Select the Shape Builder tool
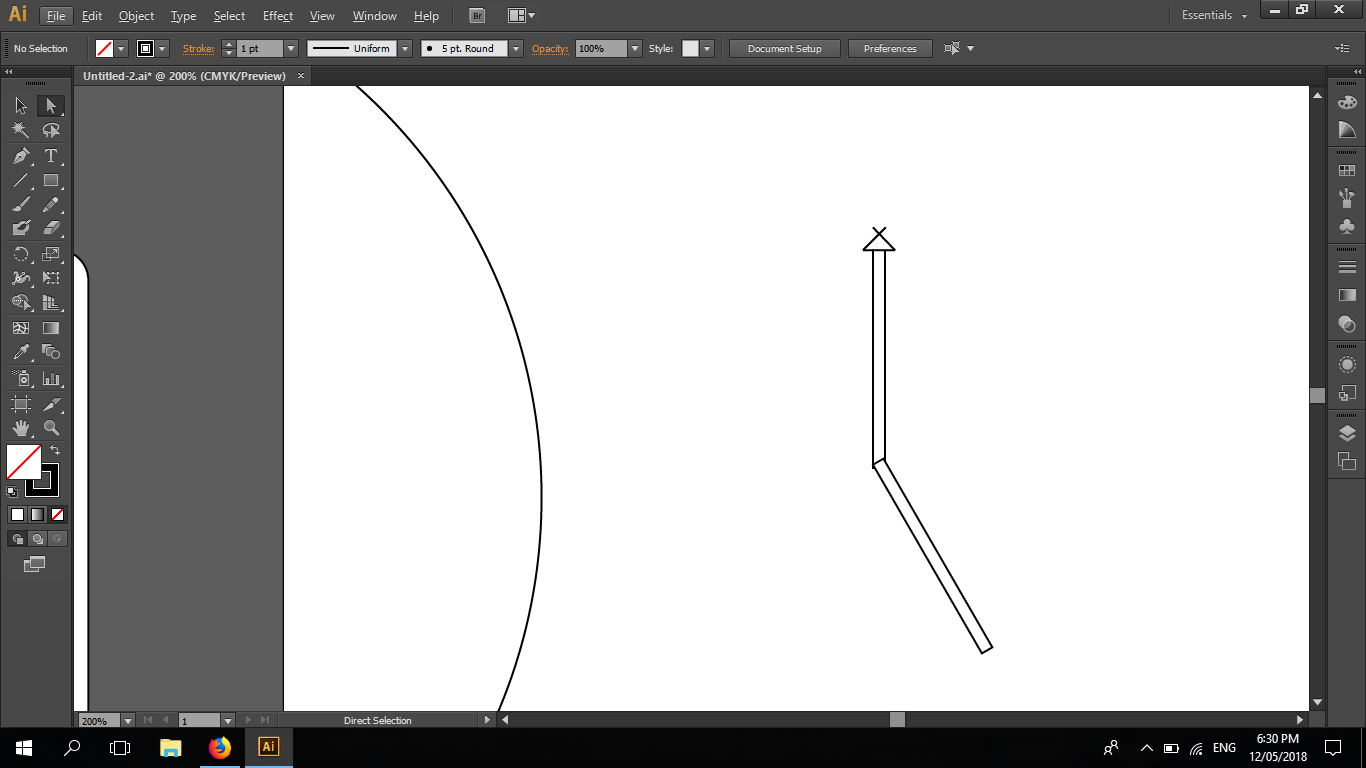This screenshot has width=1366, height=768. coord(21,303)
